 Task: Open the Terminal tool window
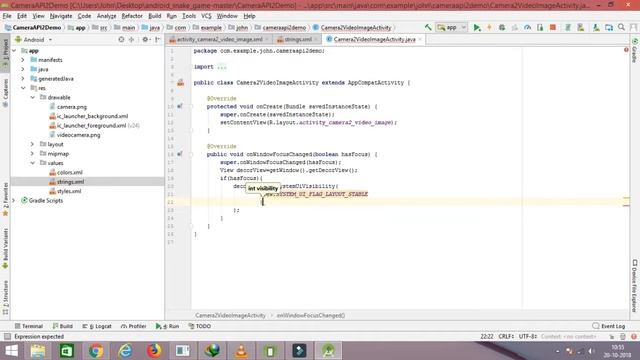tap(29, 326)
